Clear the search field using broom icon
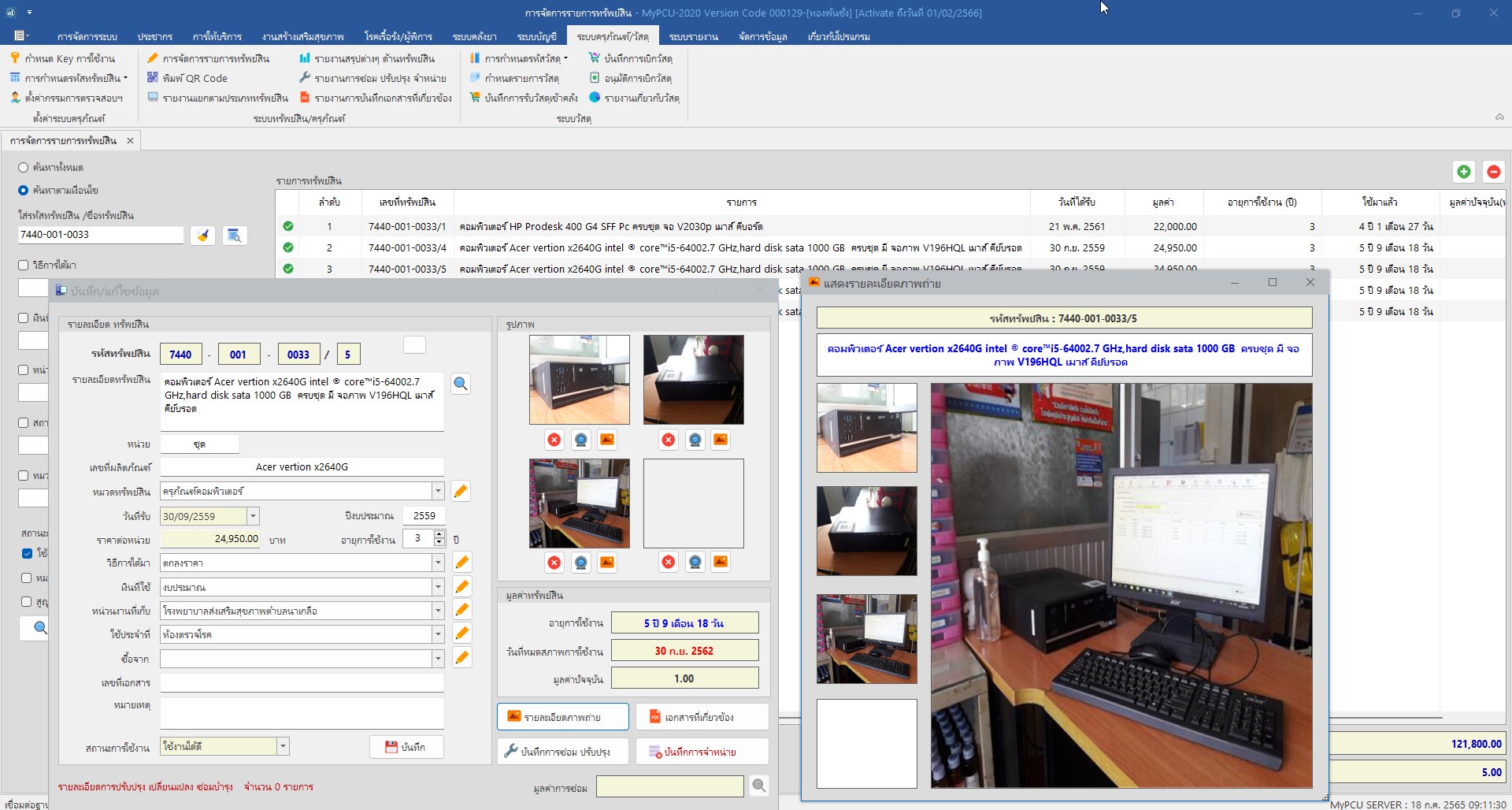 click(x=203, y=235)
